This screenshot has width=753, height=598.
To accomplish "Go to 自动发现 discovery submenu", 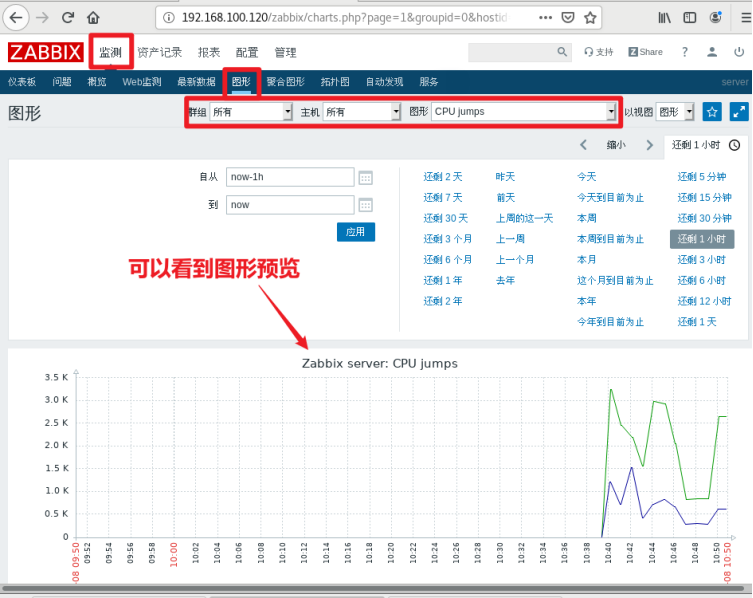I will click(x=385, y=82).
